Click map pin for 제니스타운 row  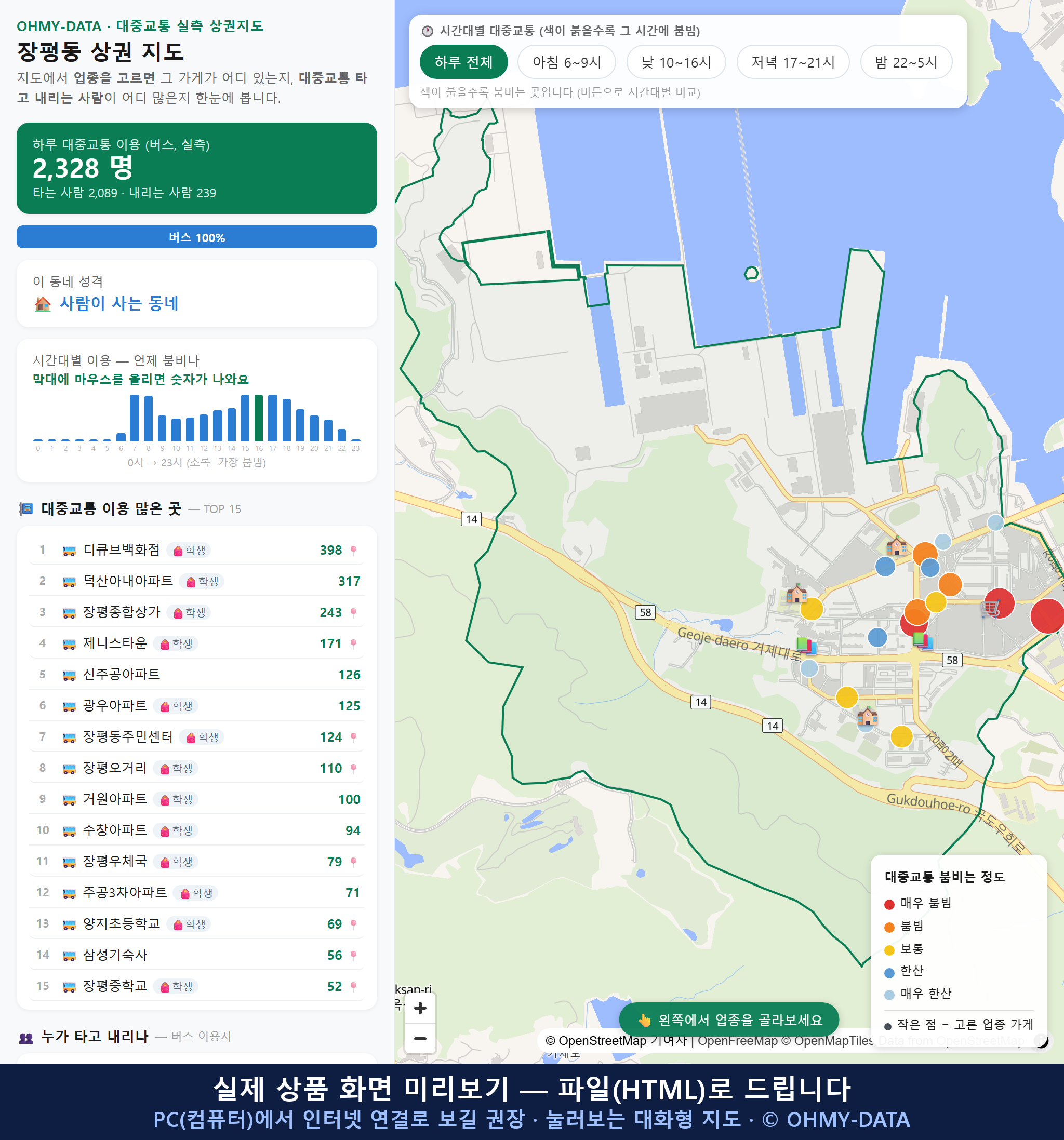coord(353,644)
